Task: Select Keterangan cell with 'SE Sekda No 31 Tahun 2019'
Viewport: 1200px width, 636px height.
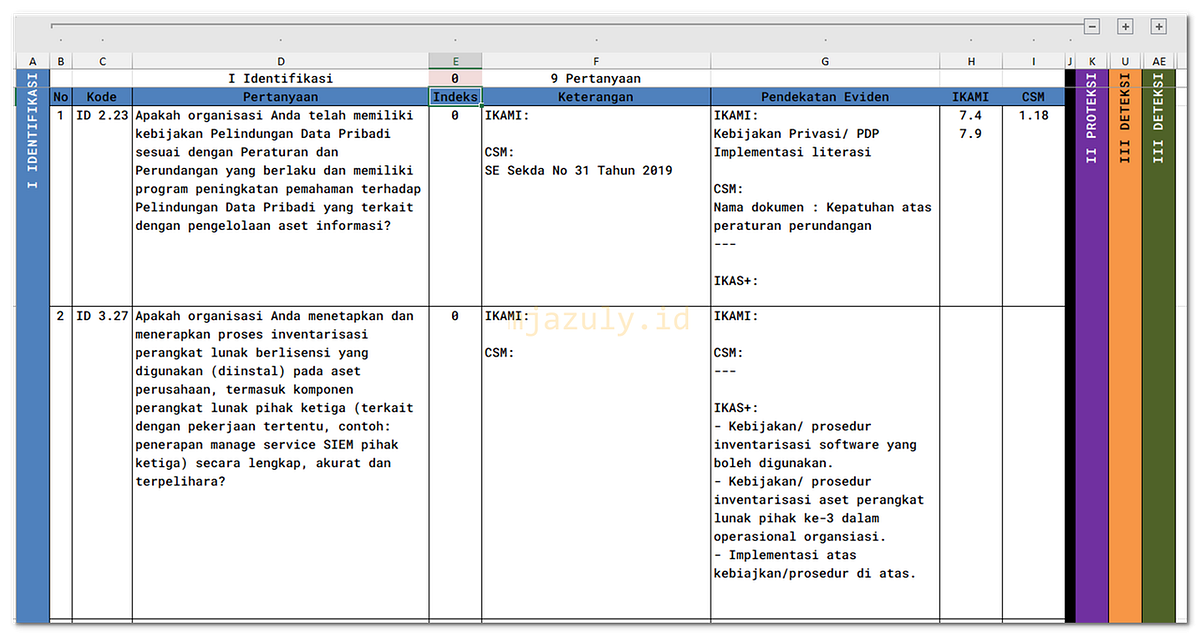Action: point(596,206)
